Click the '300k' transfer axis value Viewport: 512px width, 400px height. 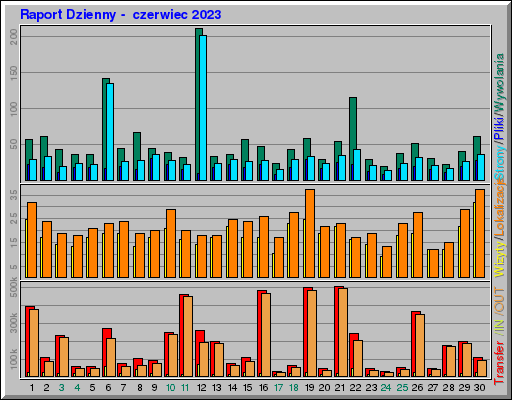pyautogui.click(x=14, y=323)
